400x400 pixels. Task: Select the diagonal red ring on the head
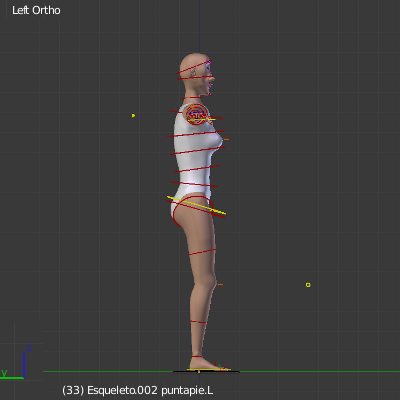tap(194, 67)
